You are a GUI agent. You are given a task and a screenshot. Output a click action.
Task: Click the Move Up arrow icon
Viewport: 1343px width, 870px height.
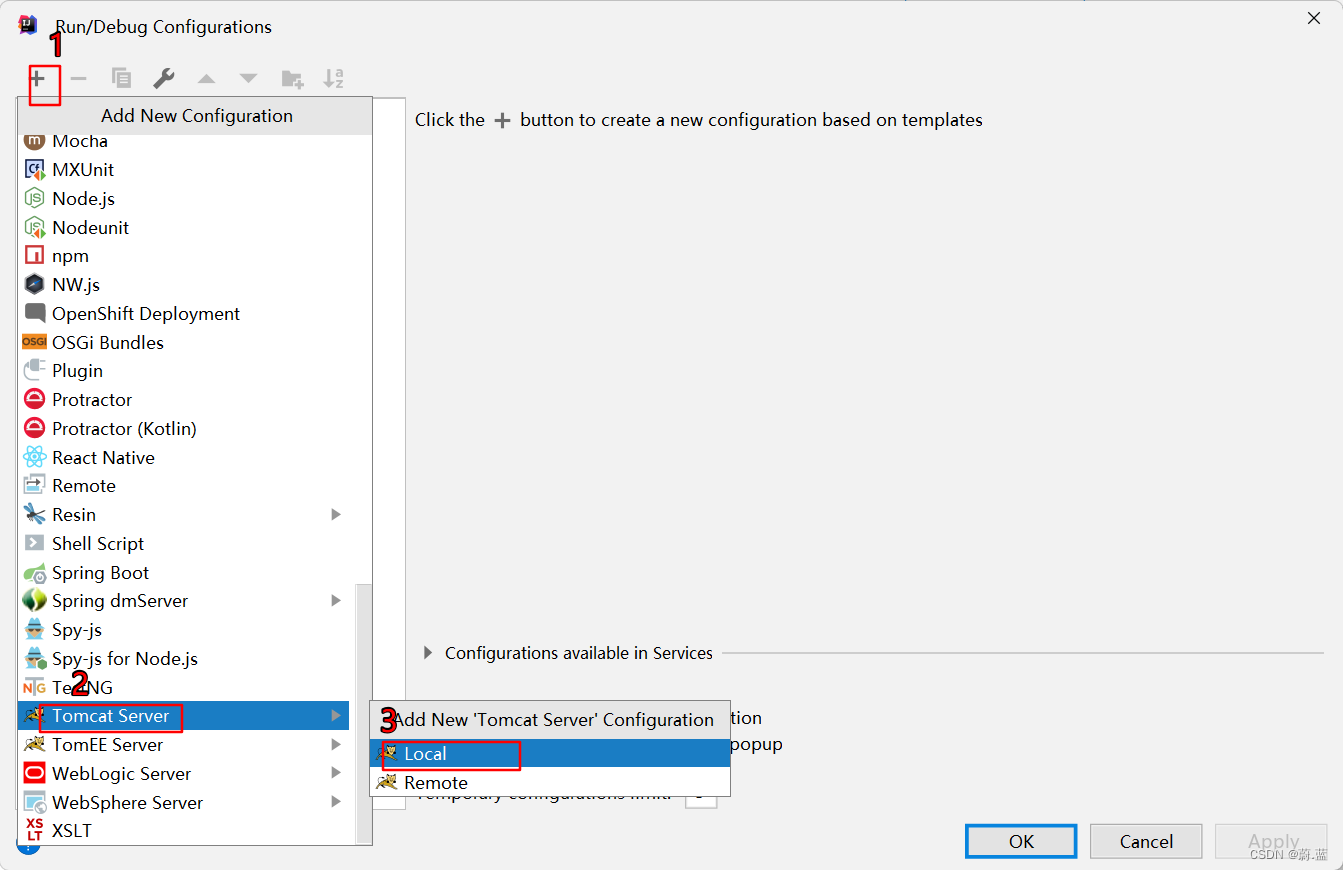click(x=206, y=78)
